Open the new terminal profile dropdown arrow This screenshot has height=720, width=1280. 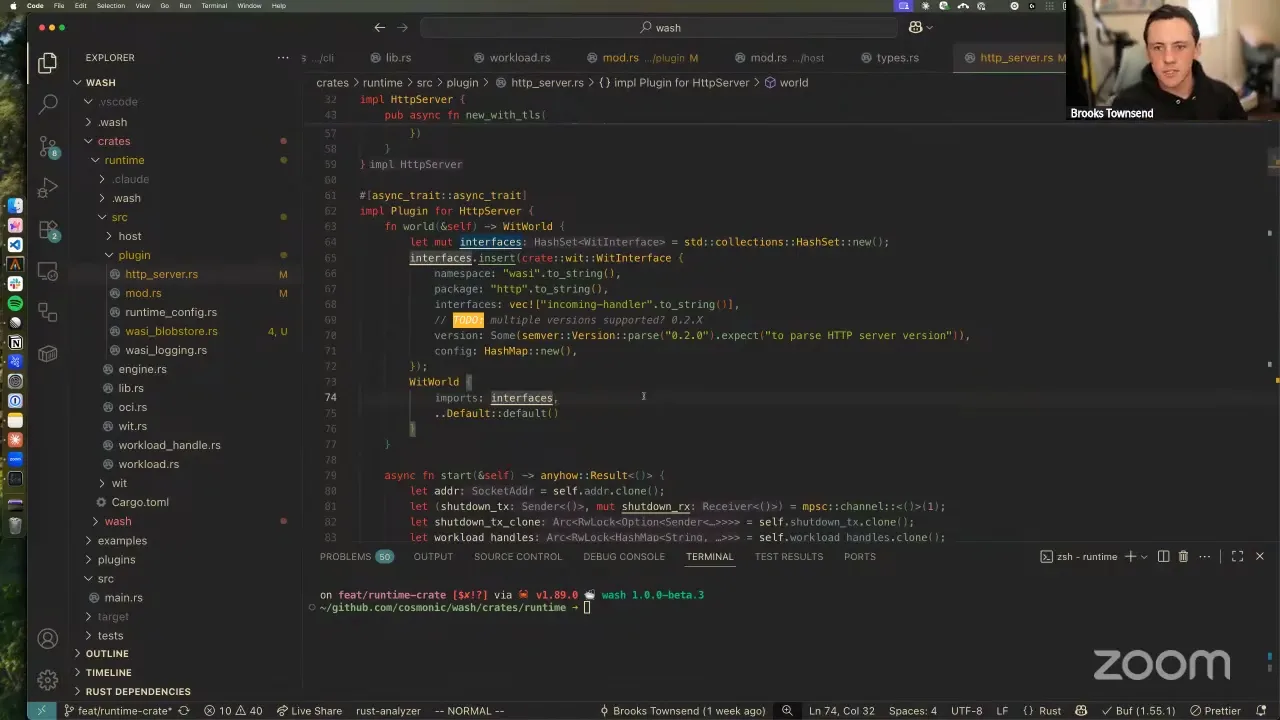tap(1145, 557)
